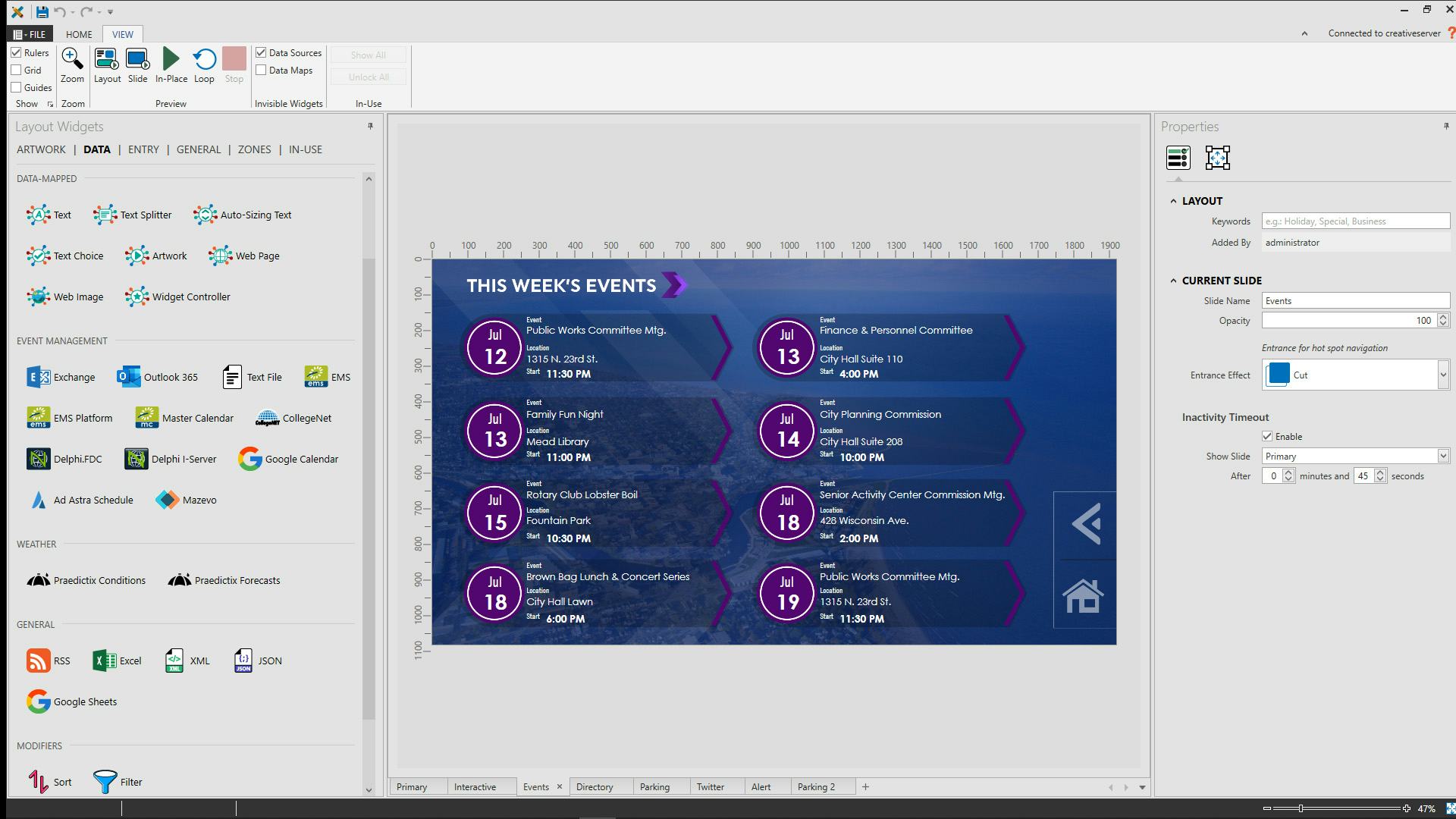Image resolution: width=1456 pixels, height=819 pixels.
Task: Click the home icon on slide
Action: (x=1083, y=595)
